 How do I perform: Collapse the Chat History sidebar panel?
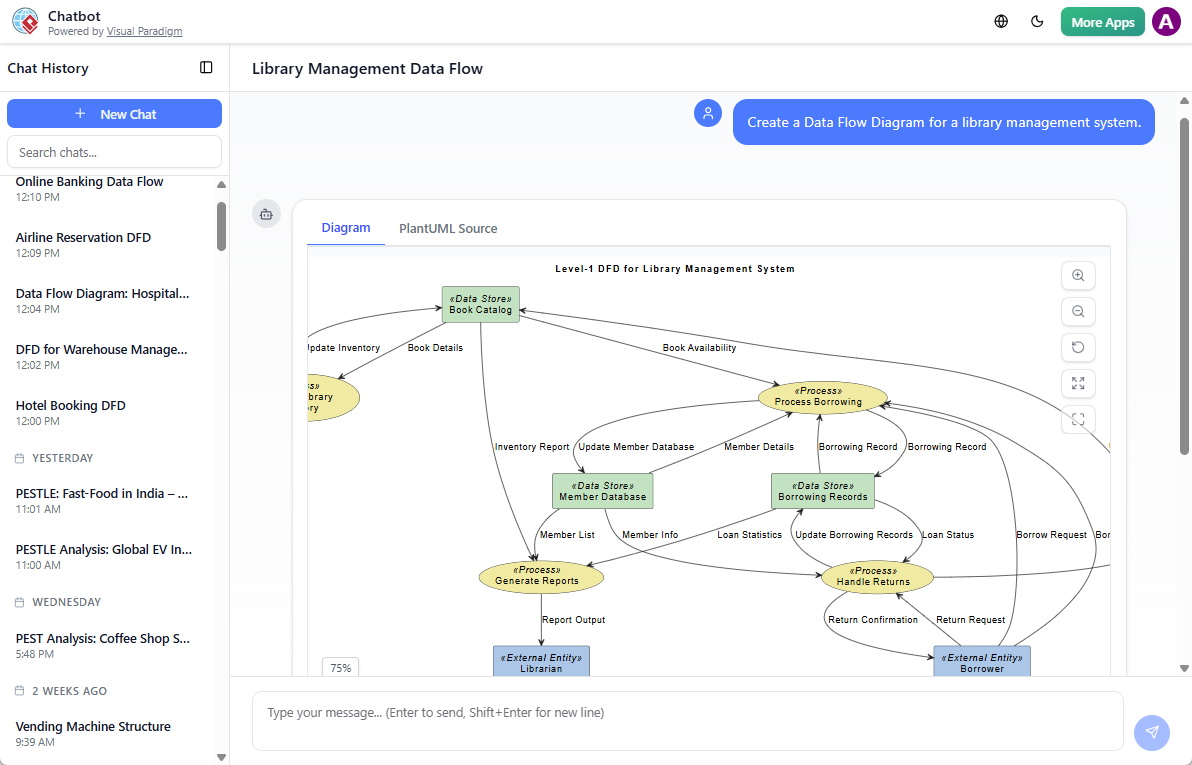(x=206, y=68)
